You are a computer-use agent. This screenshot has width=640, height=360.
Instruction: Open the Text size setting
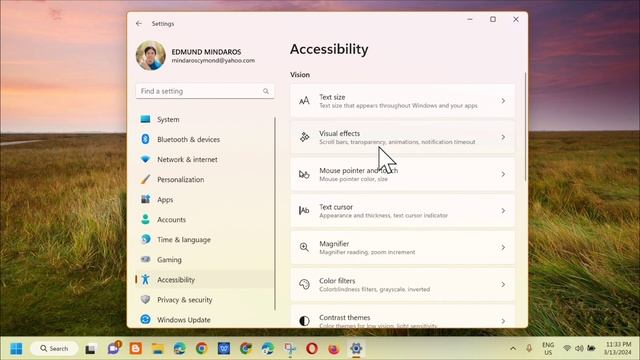point(402,101)
